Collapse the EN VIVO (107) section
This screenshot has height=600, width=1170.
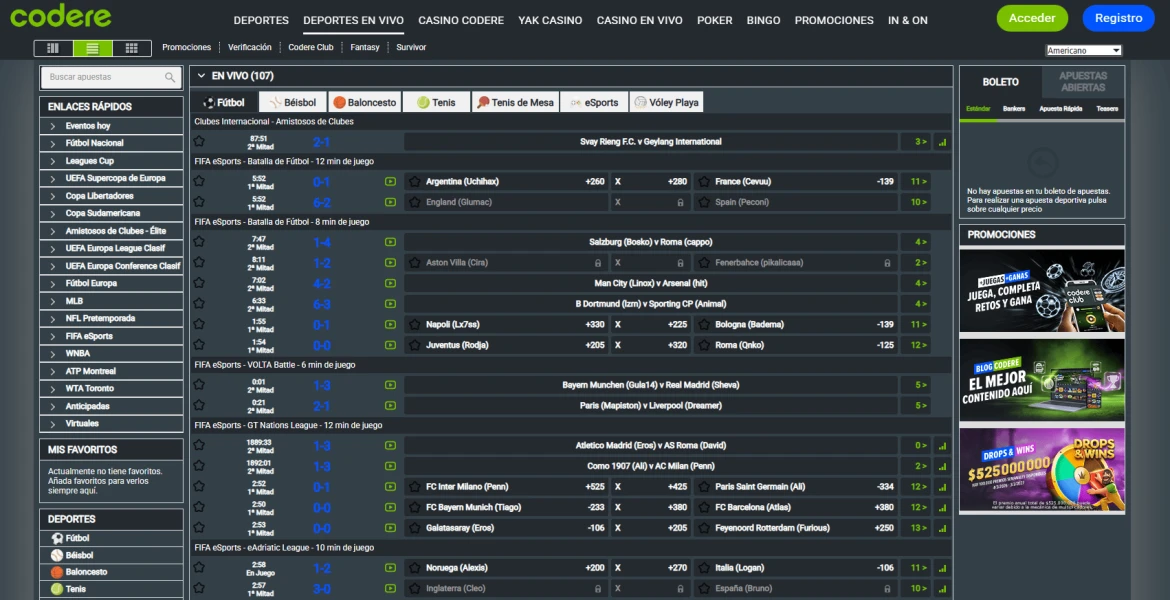201,75
